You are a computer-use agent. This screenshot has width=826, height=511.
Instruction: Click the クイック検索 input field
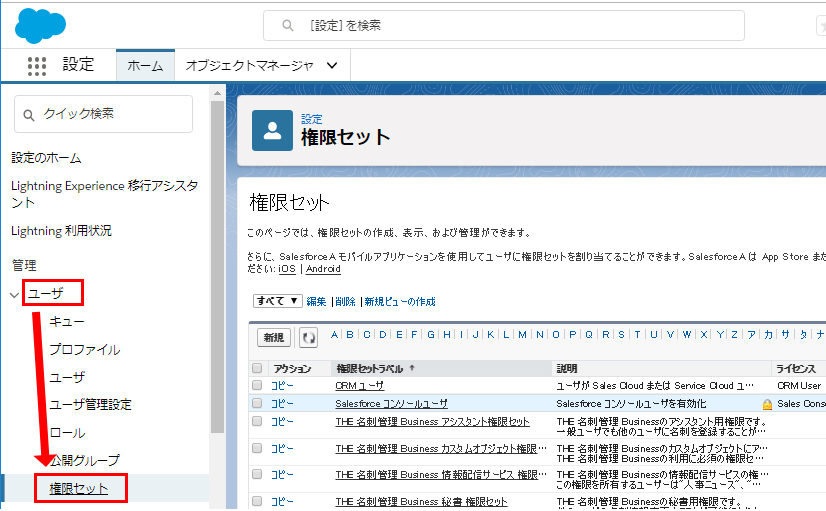(x=103, y=114)
